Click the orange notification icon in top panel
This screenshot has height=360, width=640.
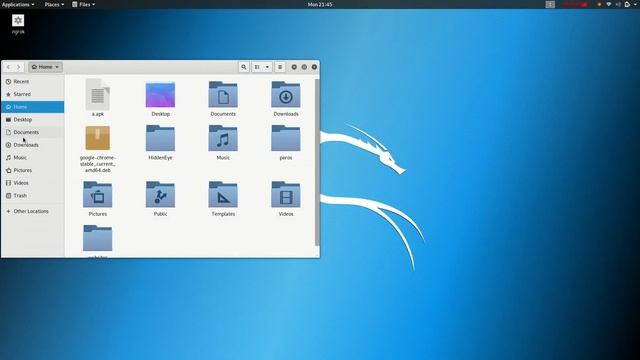[599, 4]
